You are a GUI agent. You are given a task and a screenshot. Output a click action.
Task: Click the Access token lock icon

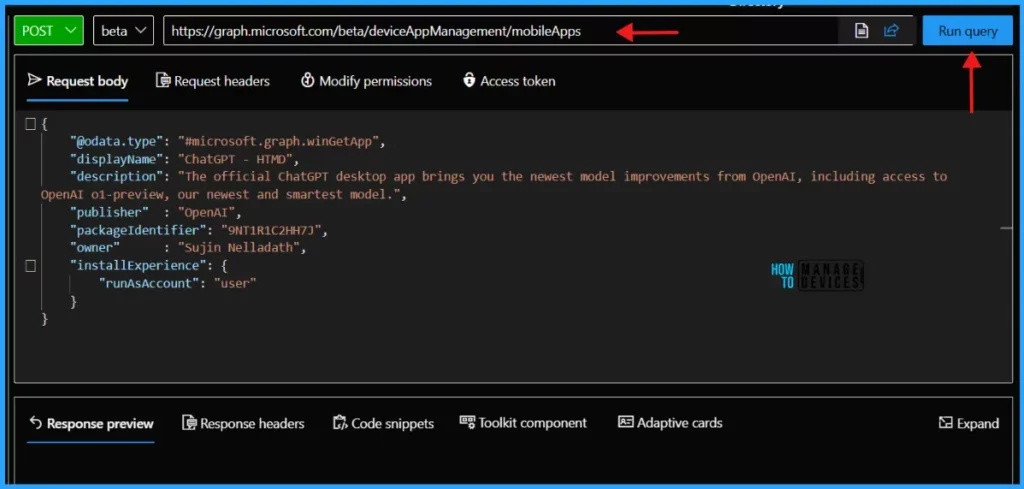469,80
